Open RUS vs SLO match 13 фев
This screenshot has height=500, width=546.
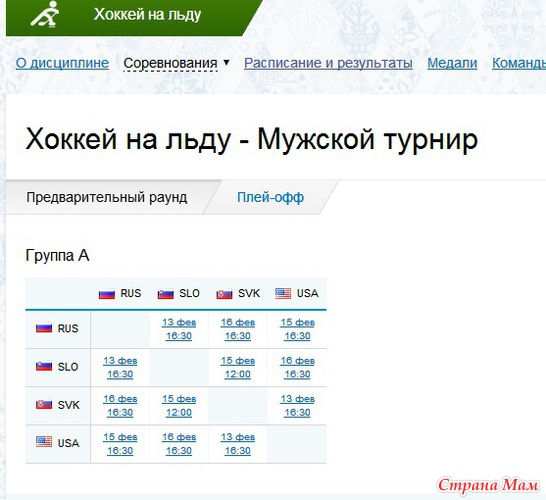(179, 329)
